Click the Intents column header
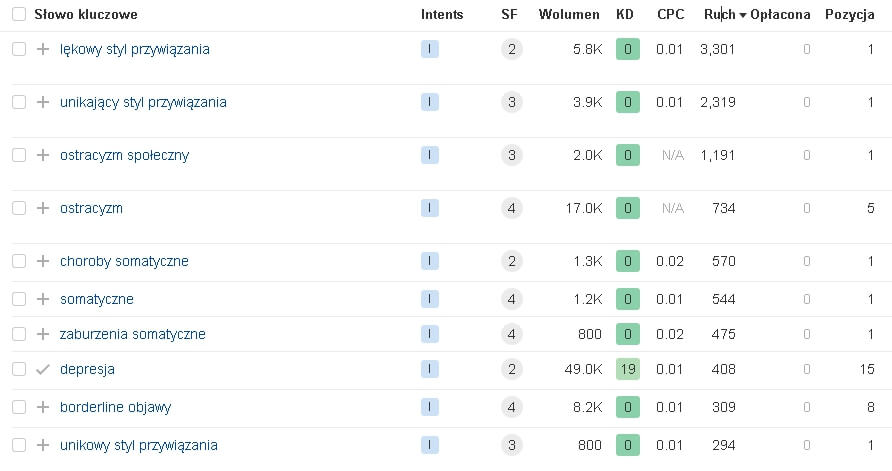The height and width of the screenshot is (471, 892). 442,15
